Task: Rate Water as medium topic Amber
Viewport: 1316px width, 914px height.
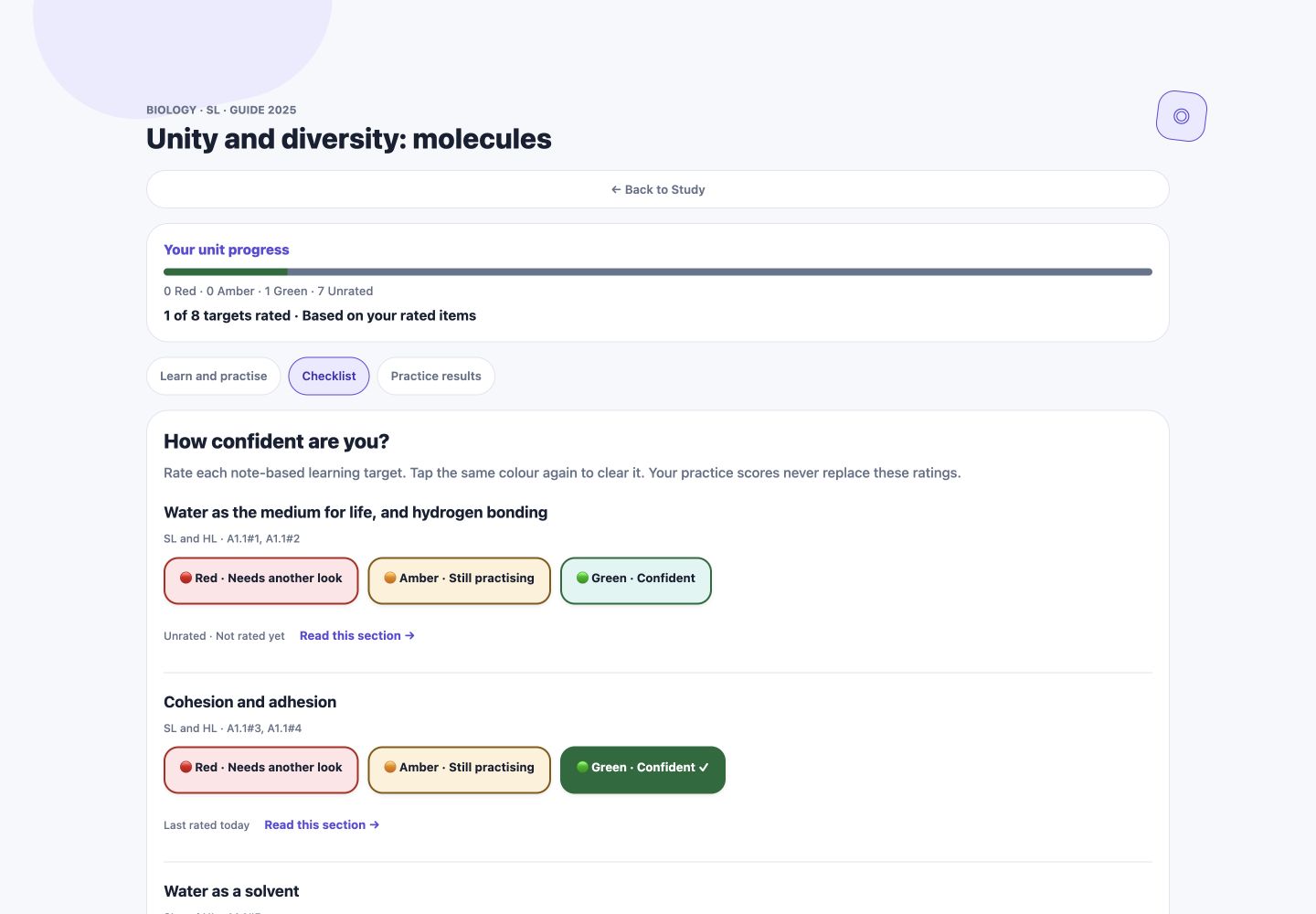Action: 459,580
